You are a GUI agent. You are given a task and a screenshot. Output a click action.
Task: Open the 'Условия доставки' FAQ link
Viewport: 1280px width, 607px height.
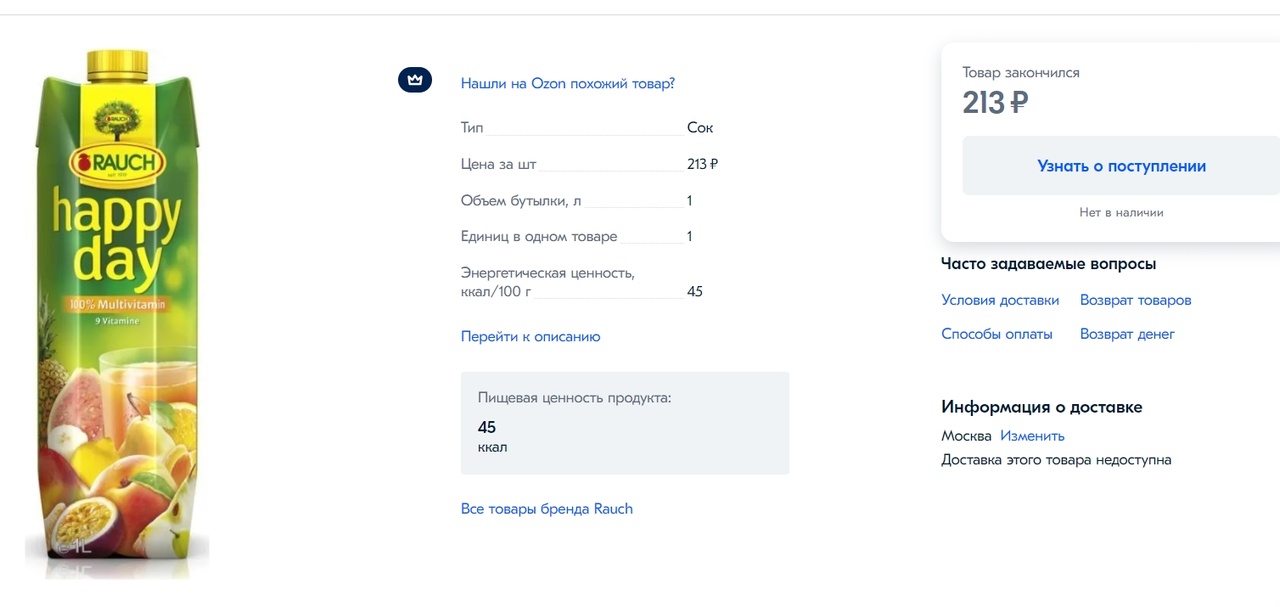click(1000, 300)
